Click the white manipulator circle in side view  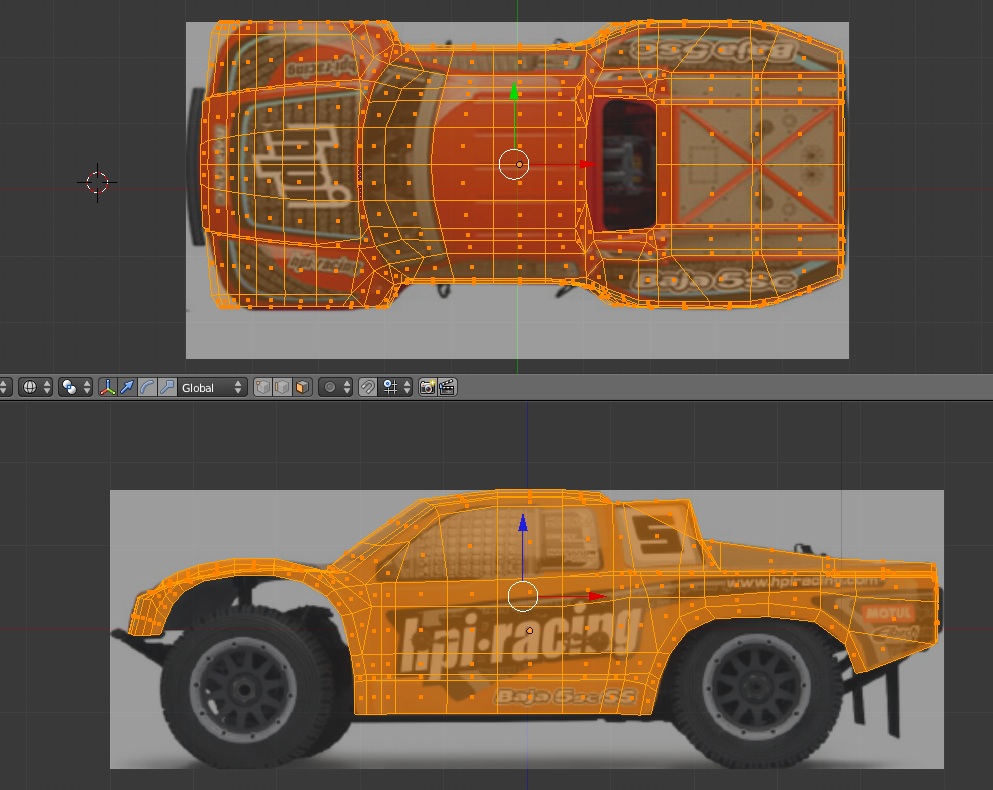pos(523,596)
